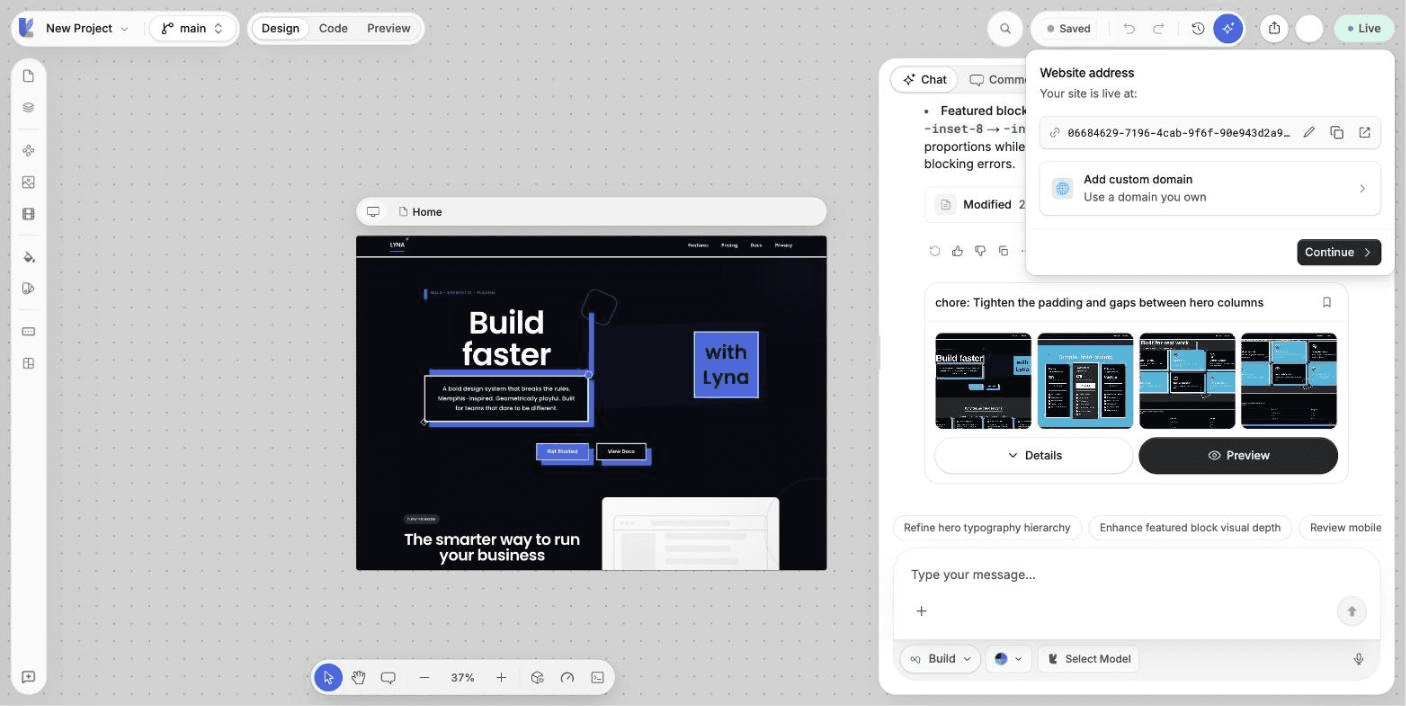Viewport: 1406px width, 706px height.
Task: Open the Pages panel in the left sidebar
Action: 28,76
